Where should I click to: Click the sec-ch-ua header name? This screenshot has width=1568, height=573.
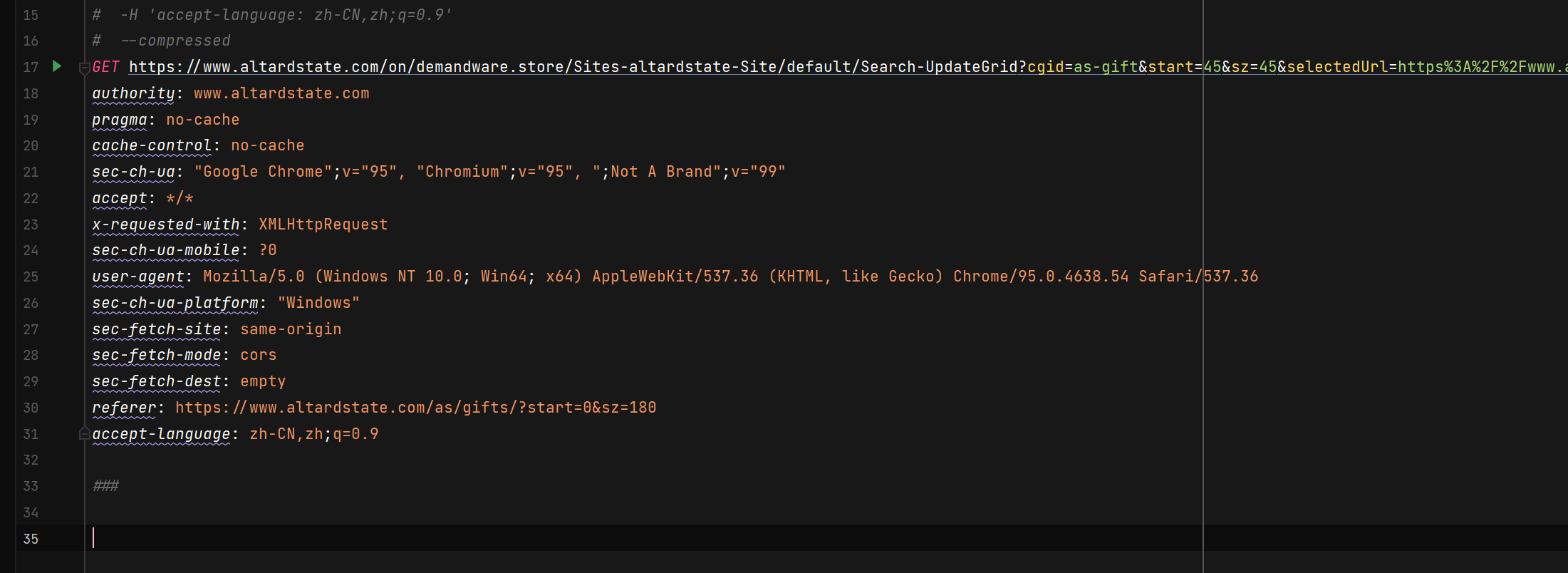click(x=133, y=172)
